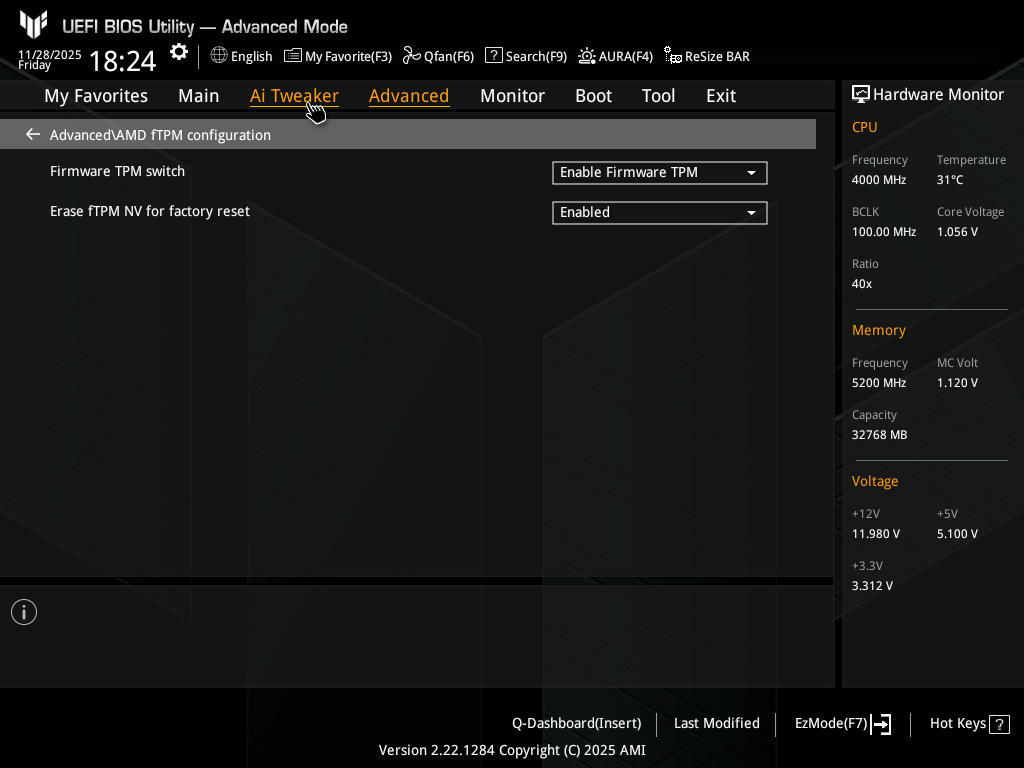Select the My Favorites tab
This screenshot has height=768, width=1024.
tap(96, 96)
